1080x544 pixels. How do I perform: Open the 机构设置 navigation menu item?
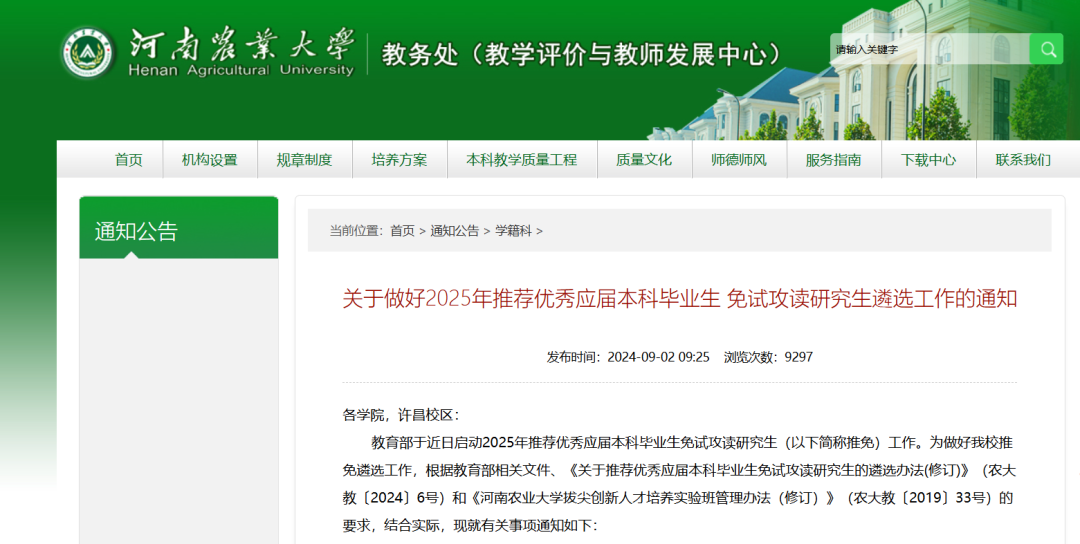tap(209, 160)
